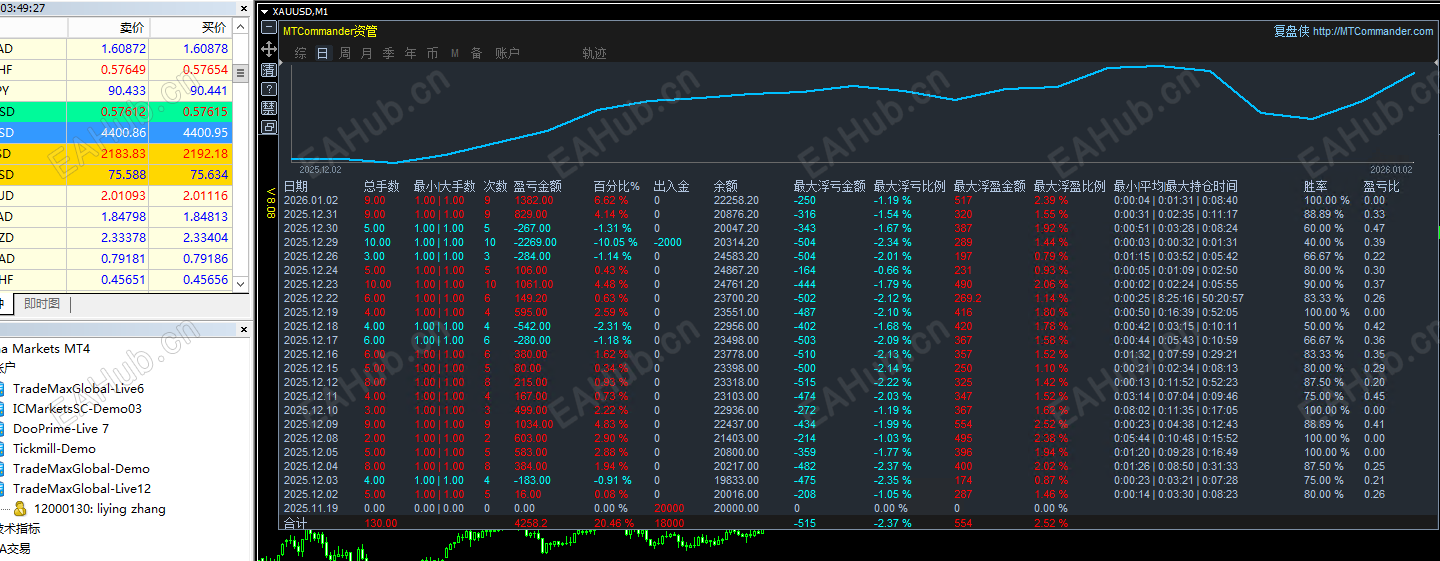The image size is (1440, 561).
Task: Open the XAUUSD,M1 chart window dropdown arrow
Action: pyautogui.click(x=265, y=11)
